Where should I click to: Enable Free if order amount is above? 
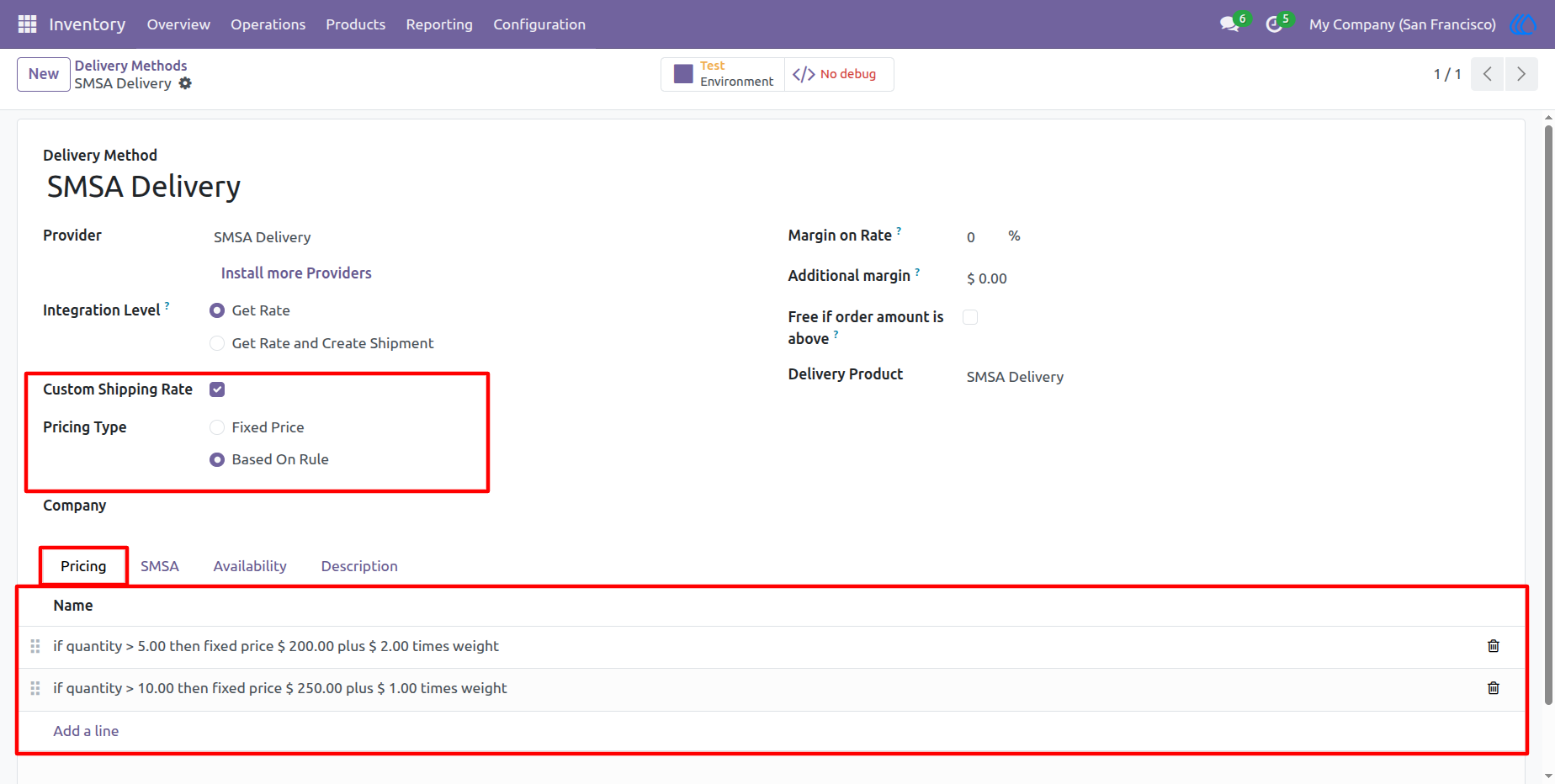click(x=970, y=317)
